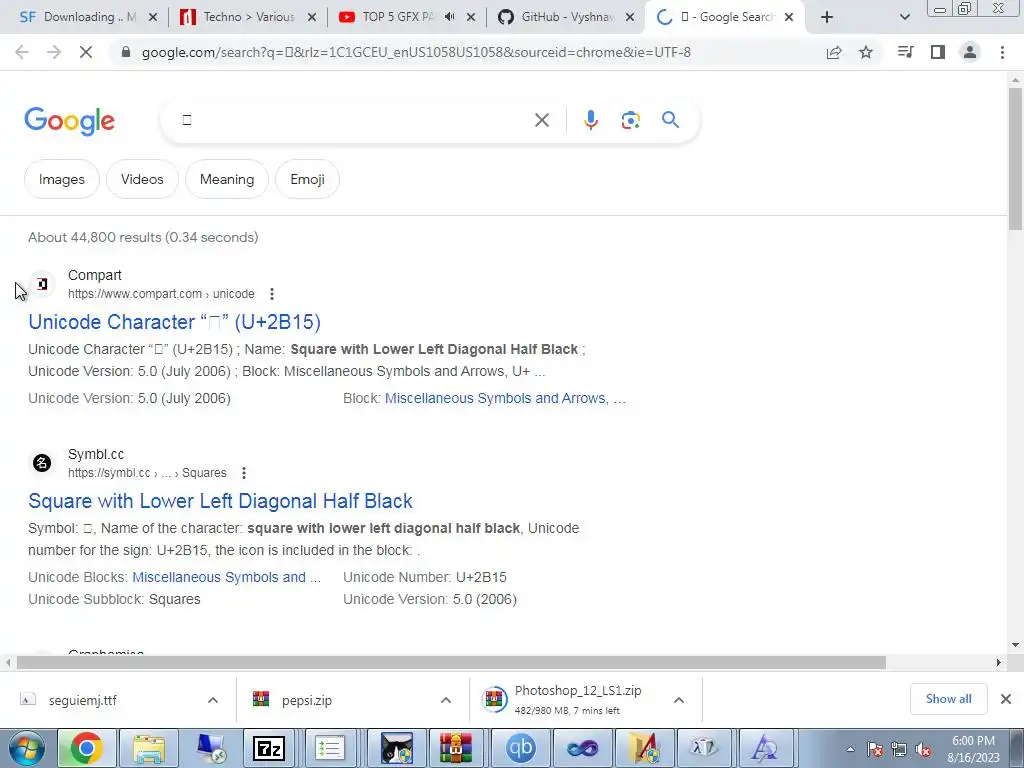Click the Compart site favicon
This screenshot has width=1024, height=768.
[x=42, y=284]
